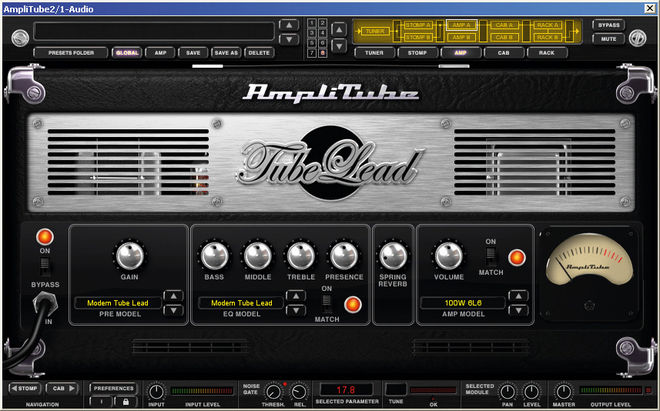Toggle the amp ON/BYPASS switch
The width and height of the screenshot is (660, 411).
coord(45,267)
